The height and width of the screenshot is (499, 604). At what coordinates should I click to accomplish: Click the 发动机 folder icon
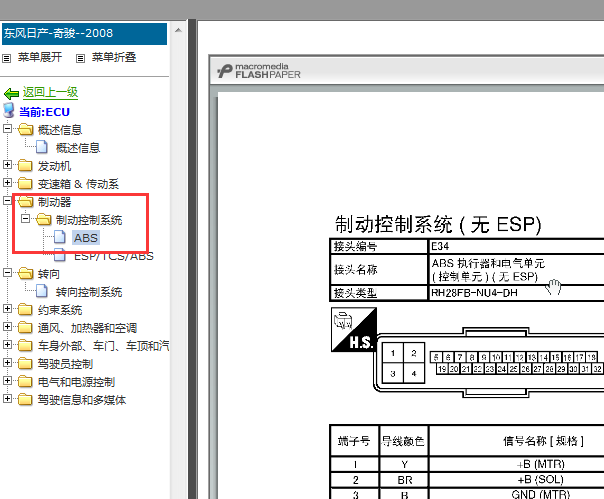tap(25, 165)
